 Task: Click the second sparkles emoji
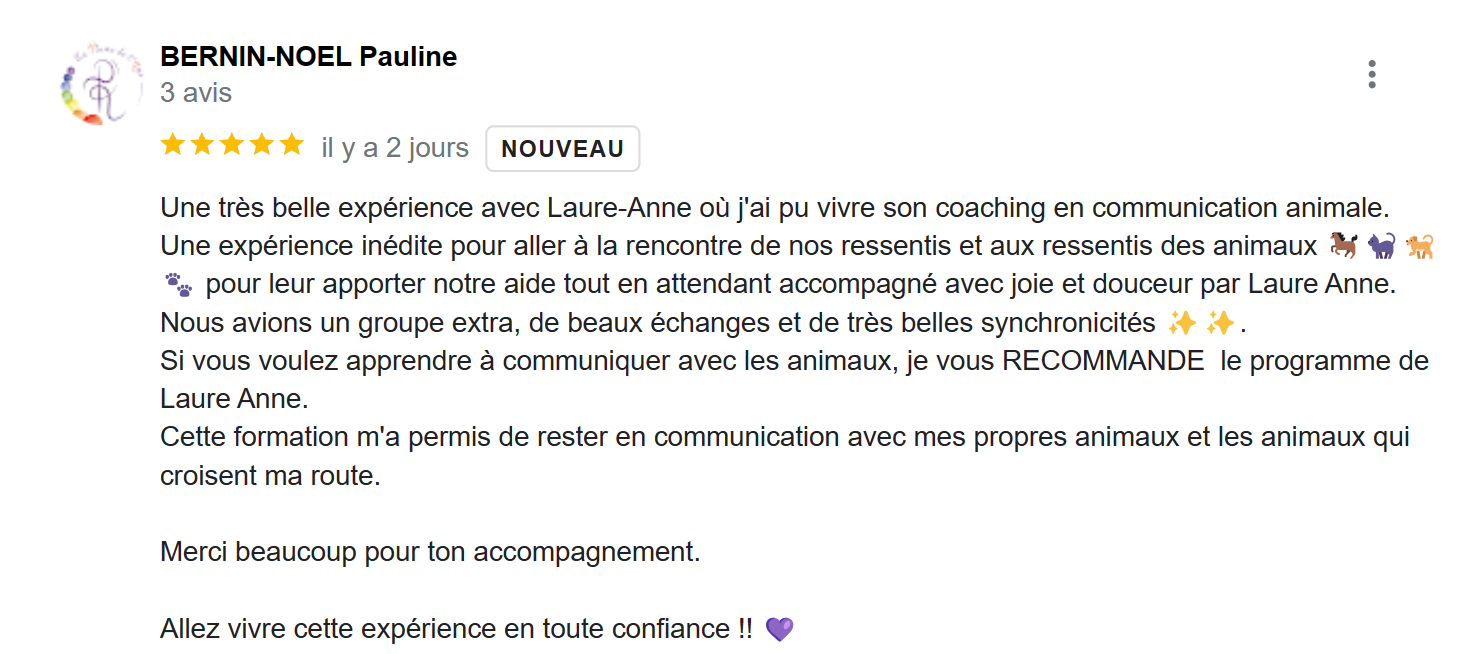pos(1221,323)
